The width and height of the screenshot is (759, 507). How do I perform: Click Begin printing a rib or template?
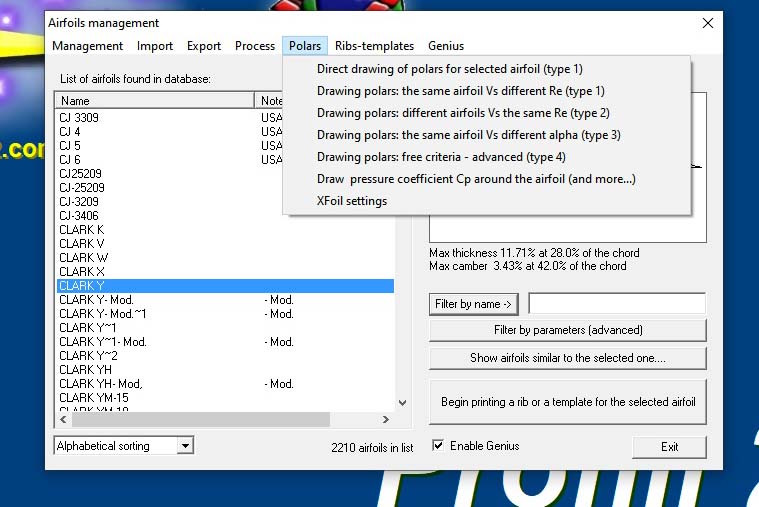point(568,402)
